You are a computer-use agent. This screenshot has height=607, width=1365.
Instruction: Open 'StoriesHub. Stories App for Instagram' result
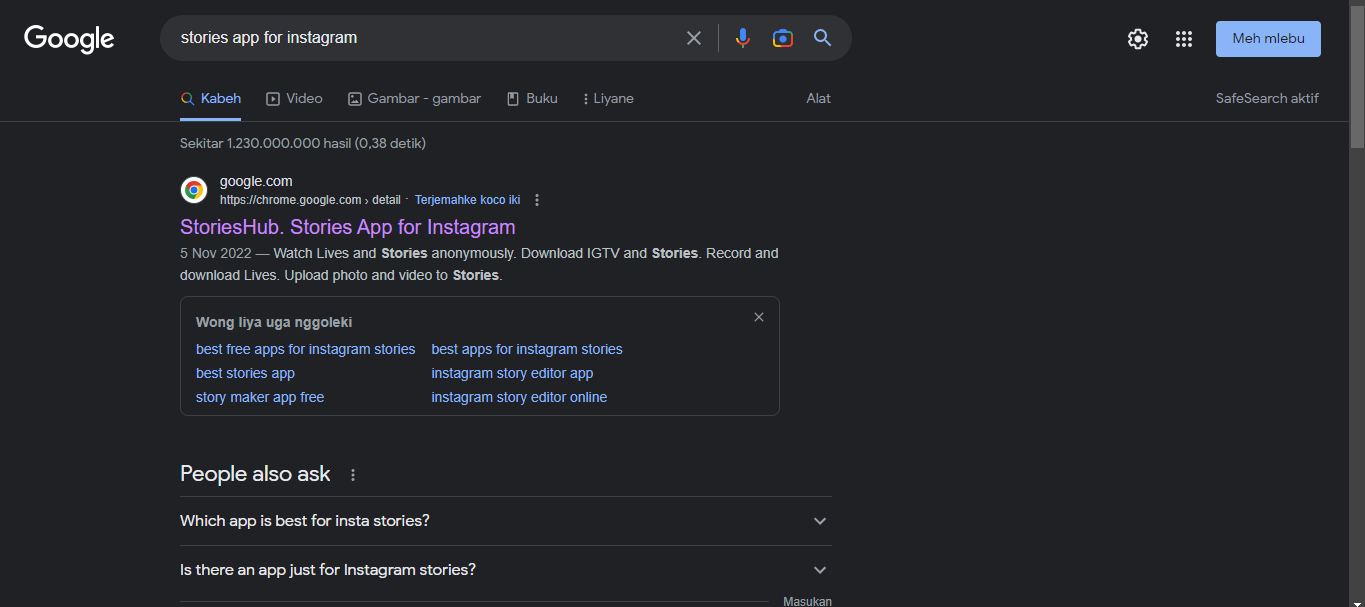[348, 227]
